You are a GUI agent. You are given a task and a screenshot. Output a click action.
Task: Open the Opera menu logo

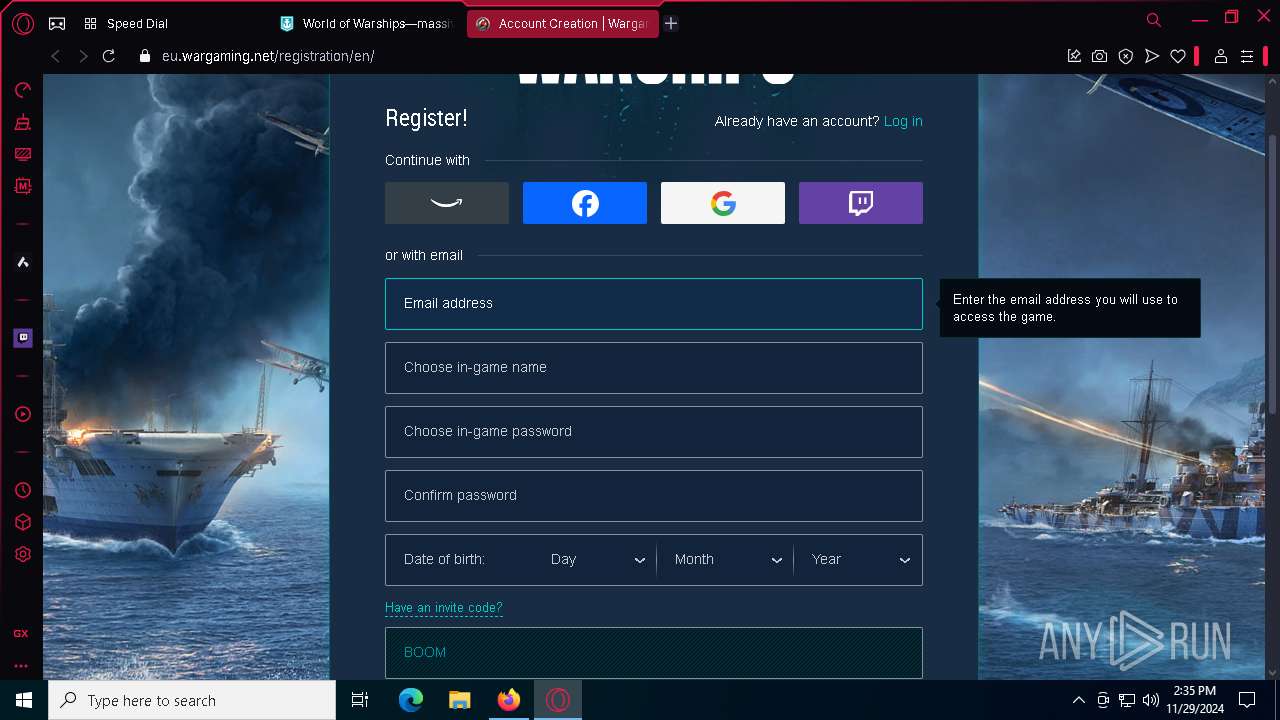(22, 23)
